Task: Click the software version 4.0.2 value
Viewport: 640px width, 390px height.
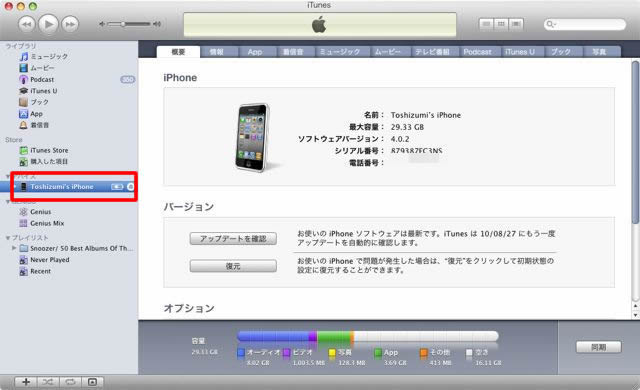Action: click(x=400, y=139)
